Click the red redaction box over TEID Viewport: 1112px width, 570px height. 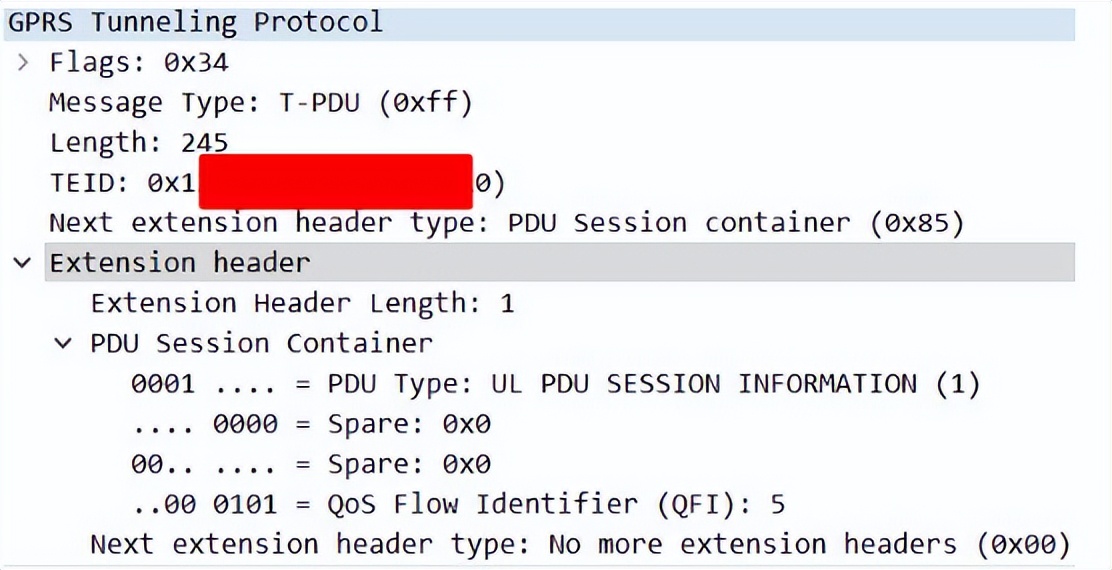point(335,181)
